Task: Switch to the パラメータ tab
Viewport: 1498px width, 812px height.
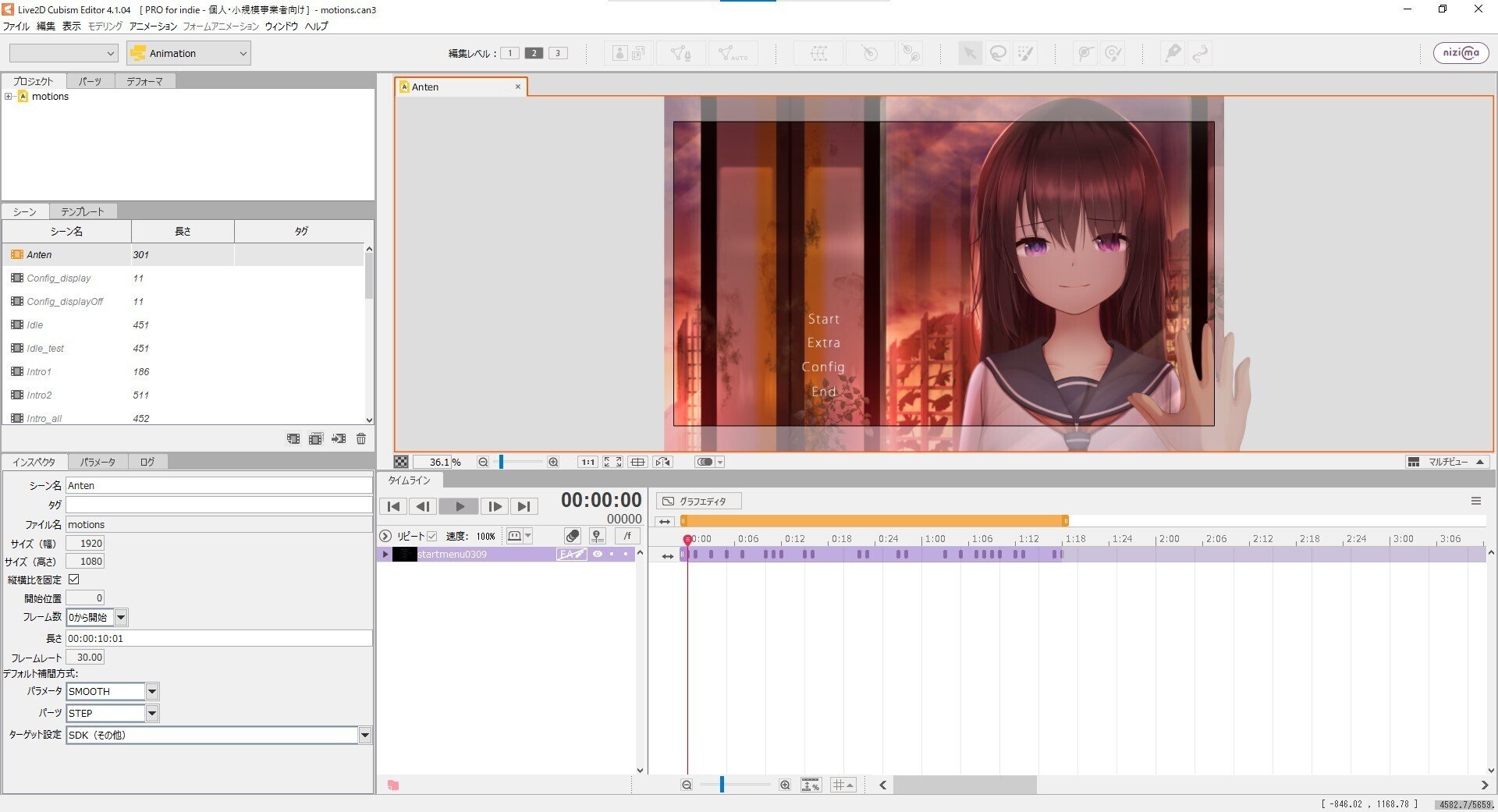Action: (98, 461)
